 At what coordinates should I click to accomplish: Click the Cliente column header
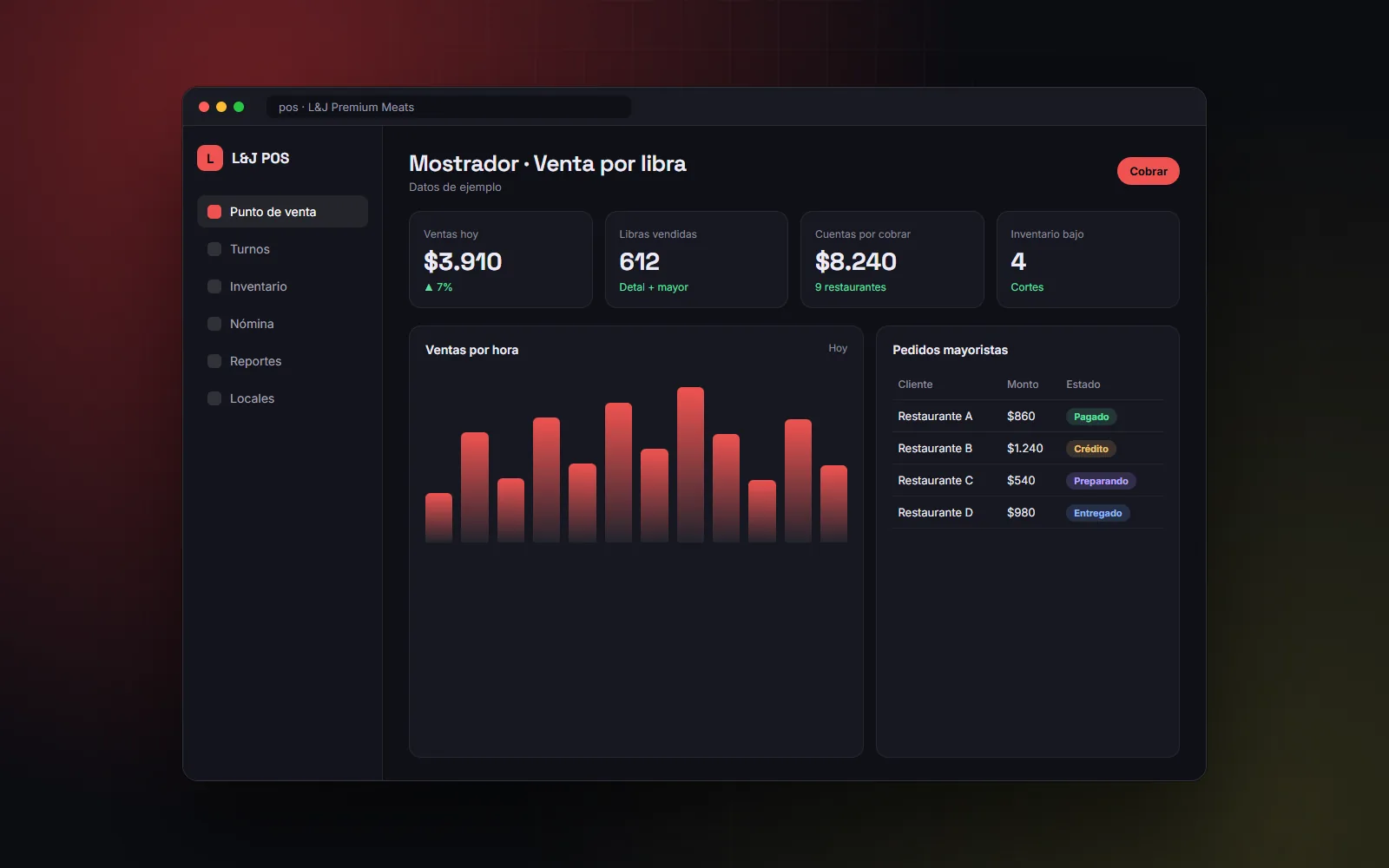915,385
